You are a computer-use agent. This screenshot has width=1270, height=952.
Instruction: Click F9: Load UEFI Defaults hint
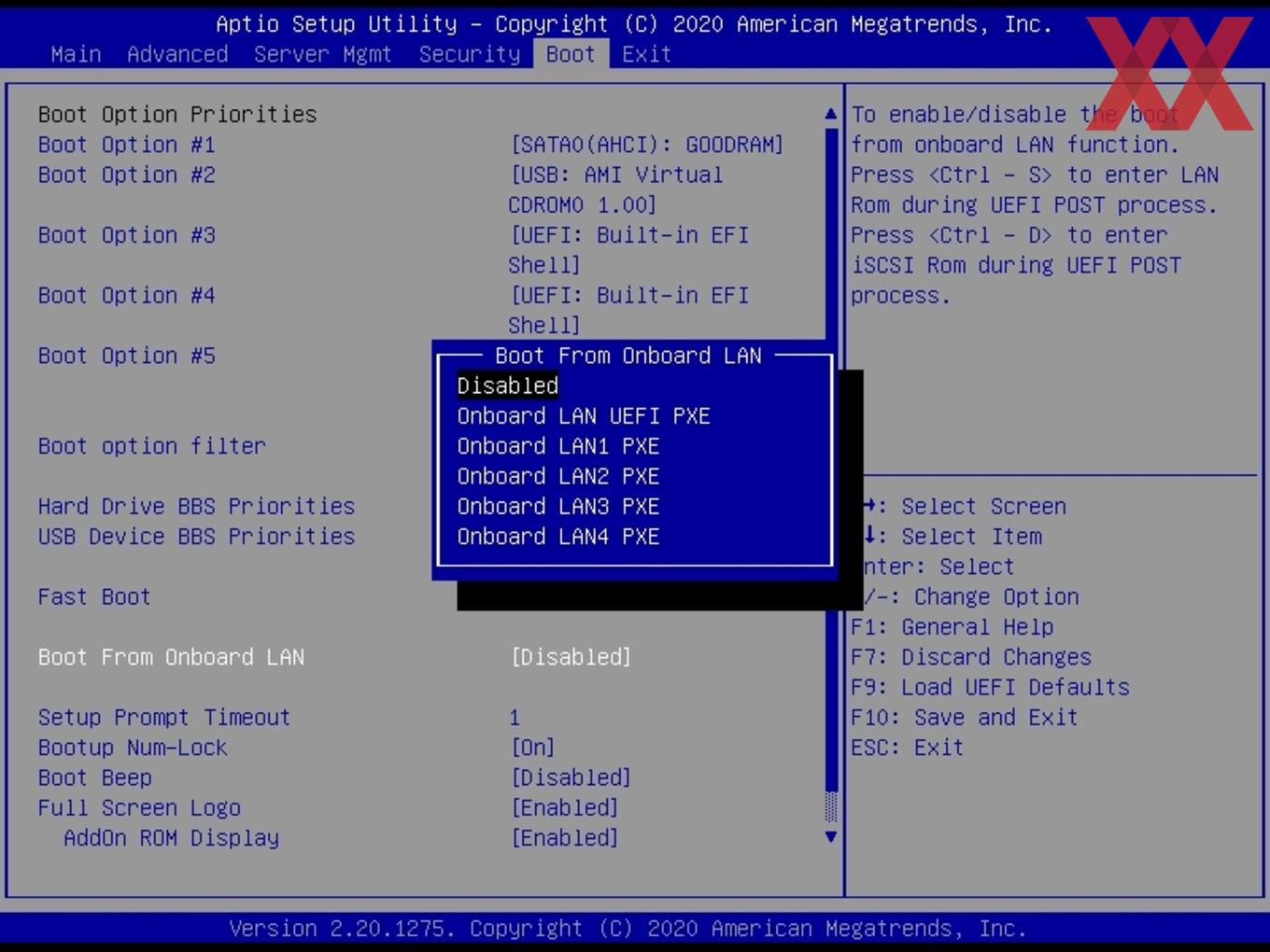pos(991,688)
